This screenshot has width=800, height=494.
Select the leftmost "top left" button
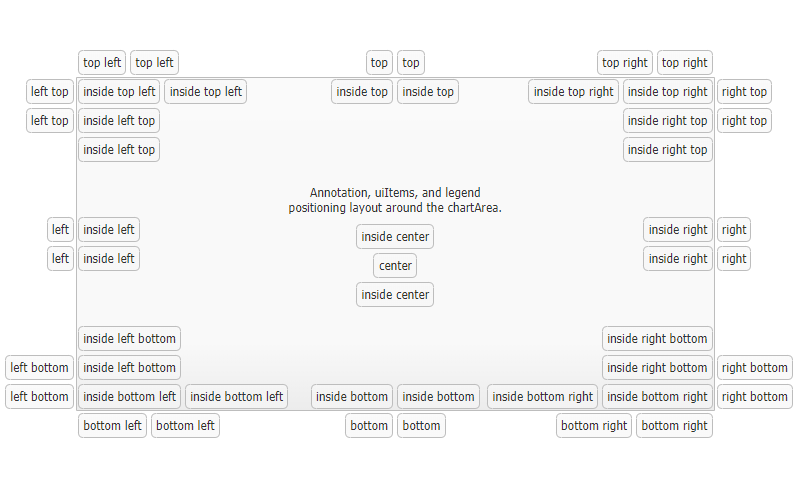(x=102, y=63)
